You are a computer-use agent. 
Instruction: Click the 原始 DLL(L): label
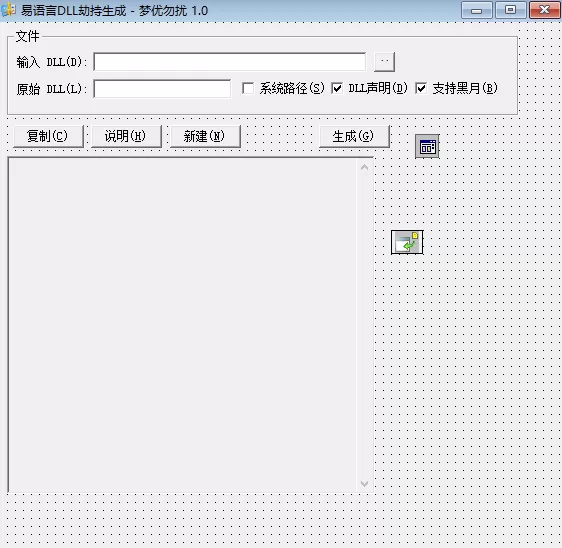tap(52, 89)
